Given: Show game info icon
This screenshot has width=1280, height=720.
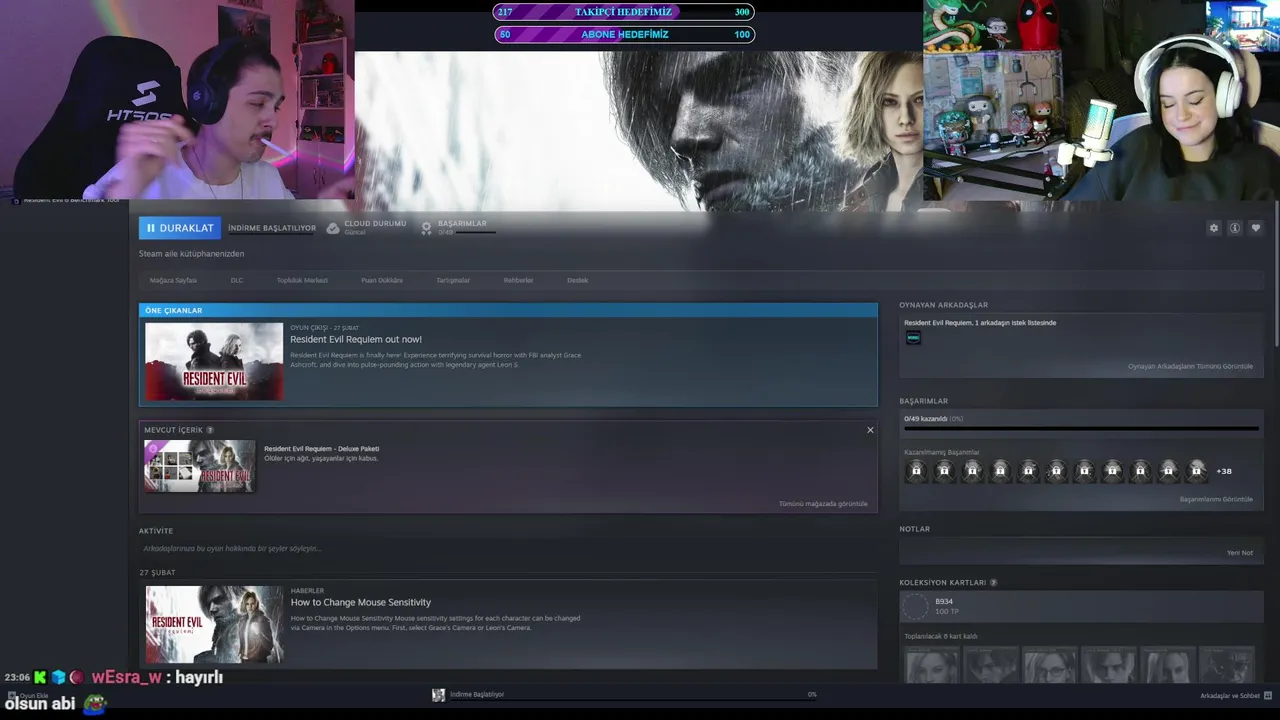Looking at the screenshot, I should point(1235,228).
